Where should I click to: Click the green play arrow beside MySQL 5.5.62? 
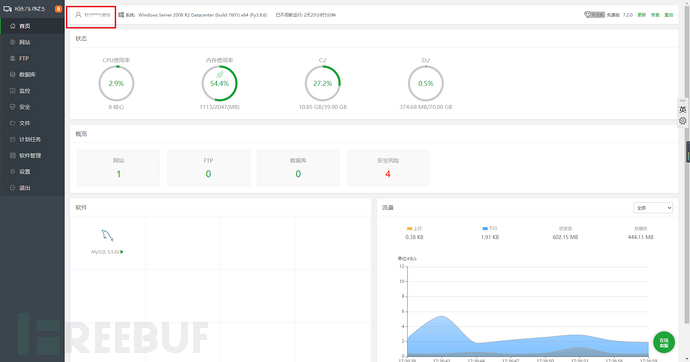click(122, 252)
